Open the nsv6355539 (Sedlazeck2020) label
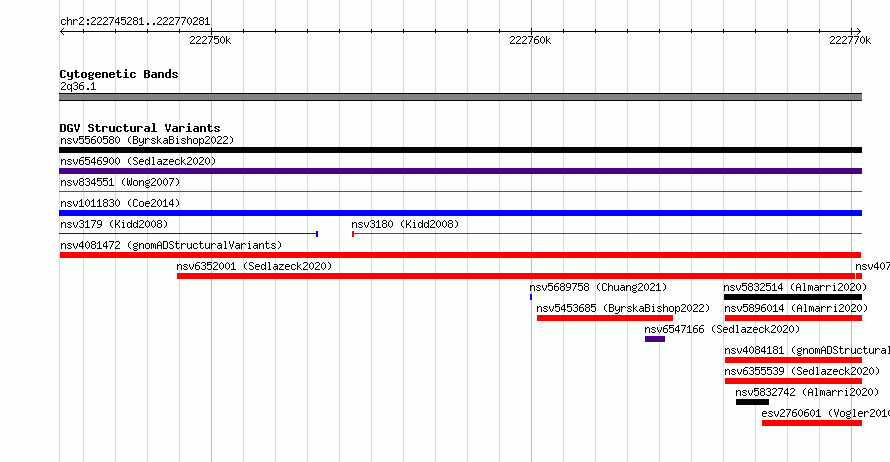 (802, 371)
